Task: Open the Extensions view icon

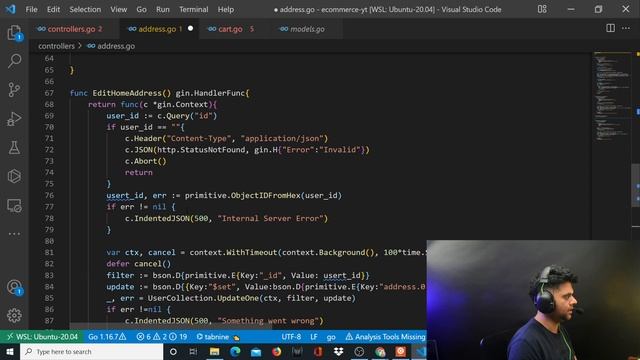Action: pyautogui.click(x=14, y=176)
